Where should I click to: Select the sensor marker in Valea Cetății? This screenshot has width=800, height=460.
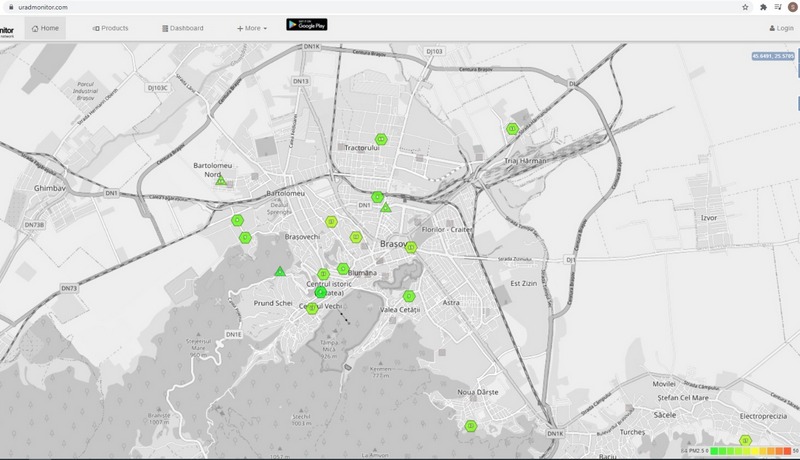(x=409, y=296)
